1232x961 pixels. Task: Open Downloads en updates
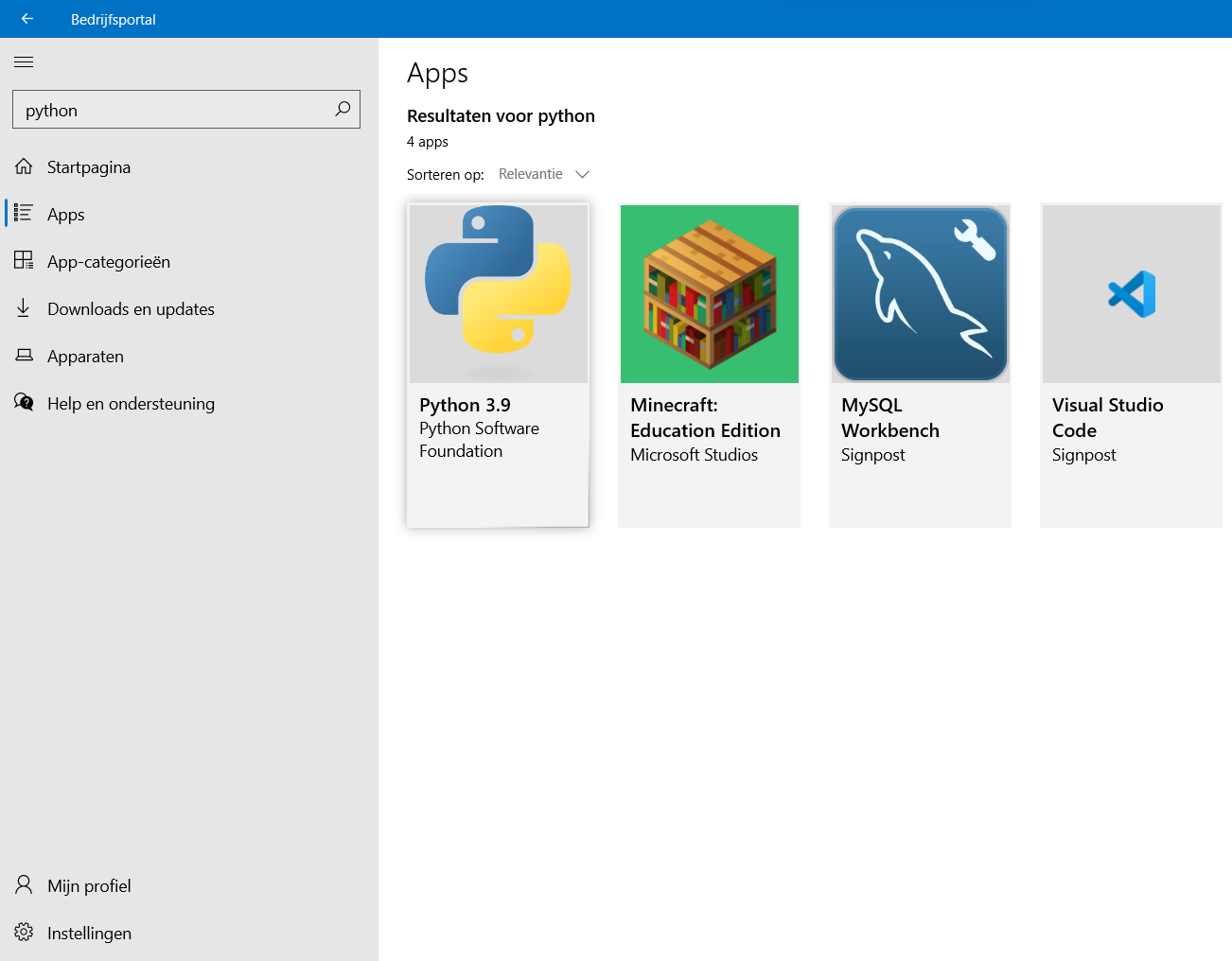point(131,309)
